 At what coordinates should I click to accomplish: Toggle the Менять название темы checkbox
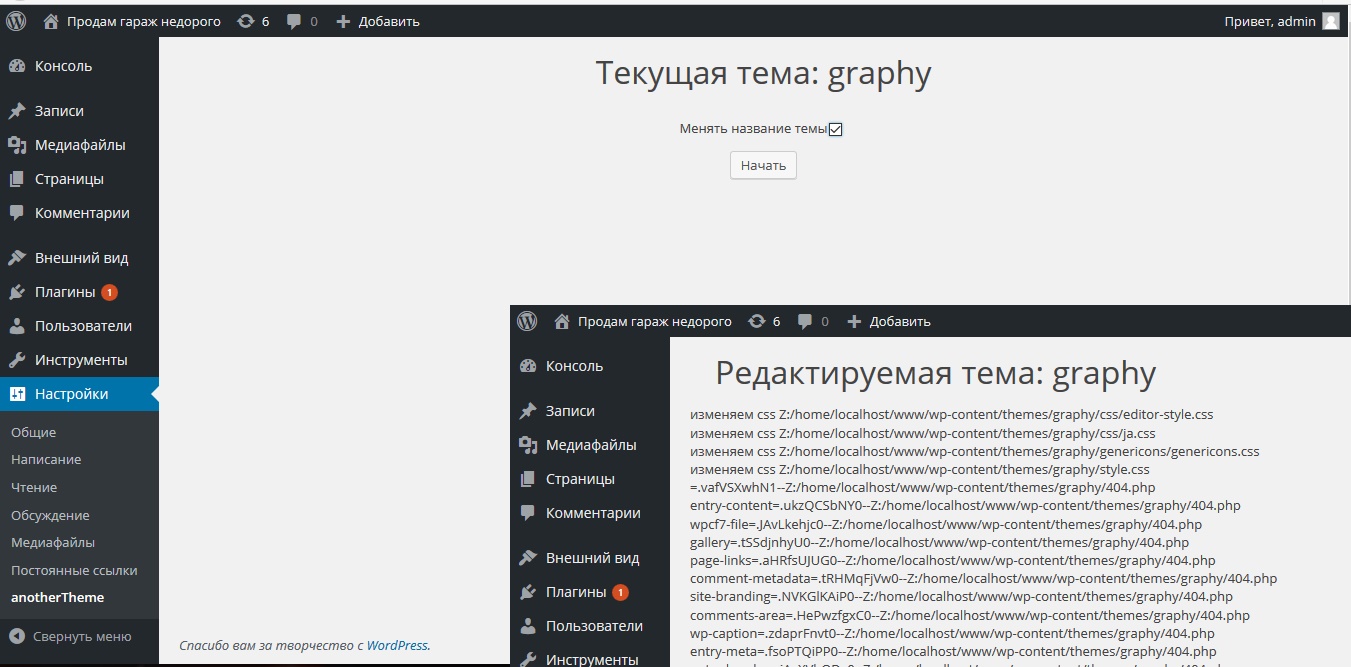tap(836, 129)
